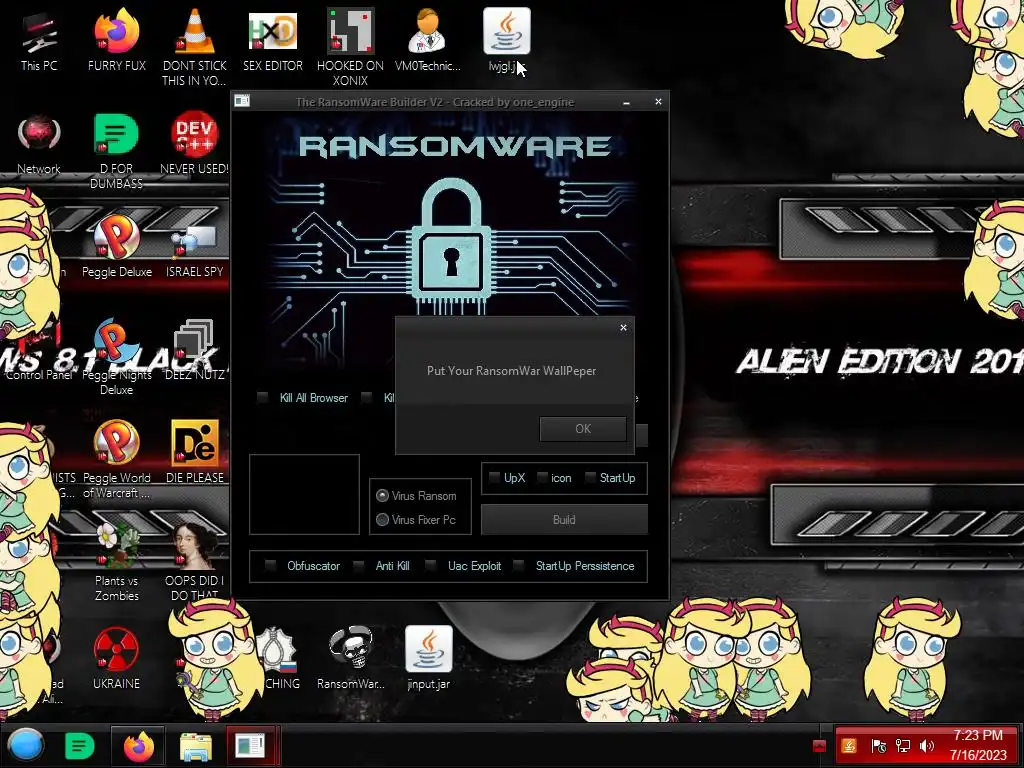Launch Peggle World of Warcraft shortcut

(x=116, y=459)
